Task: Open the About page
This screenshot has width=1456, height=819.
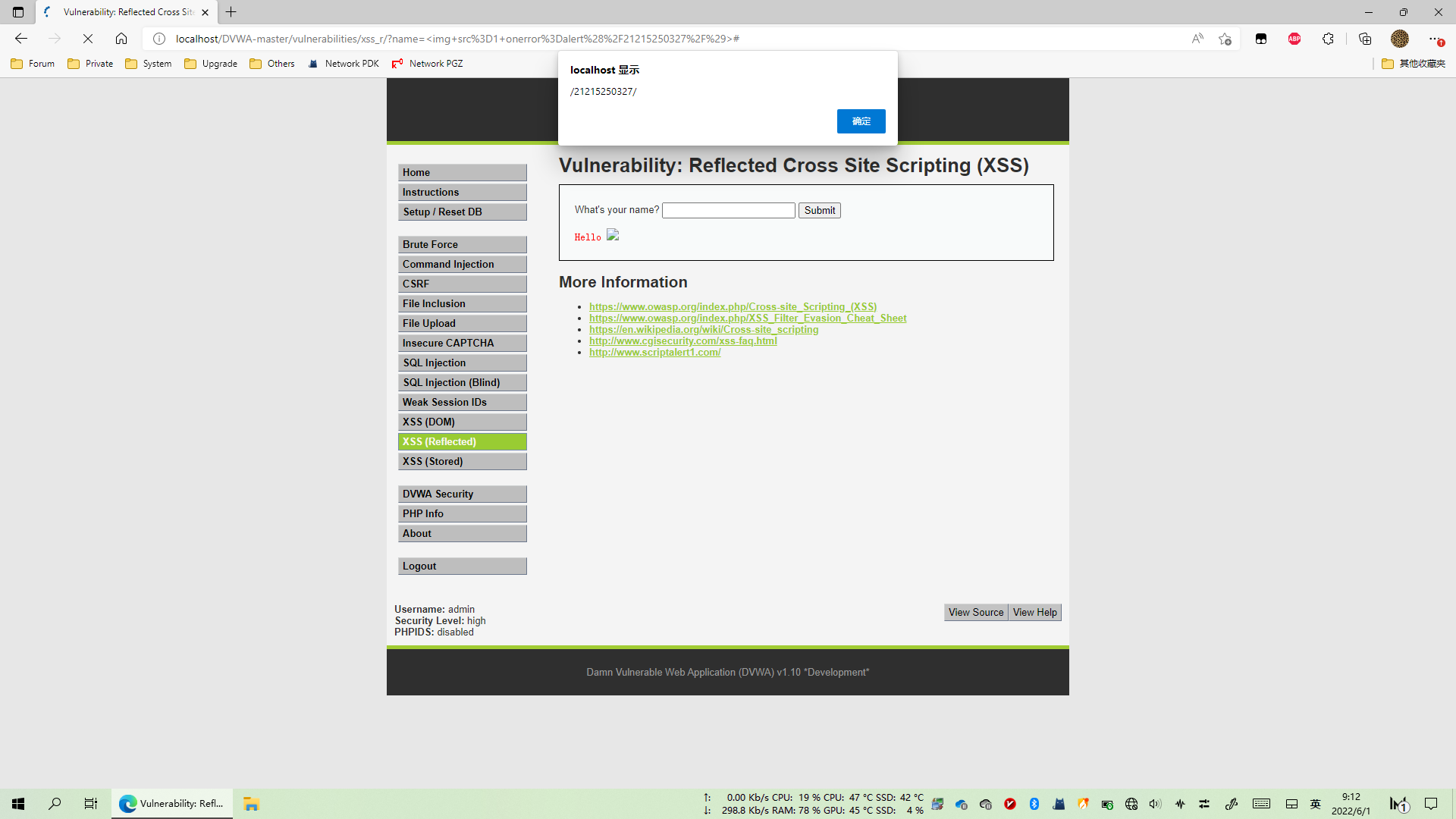Action: (462, 534)
